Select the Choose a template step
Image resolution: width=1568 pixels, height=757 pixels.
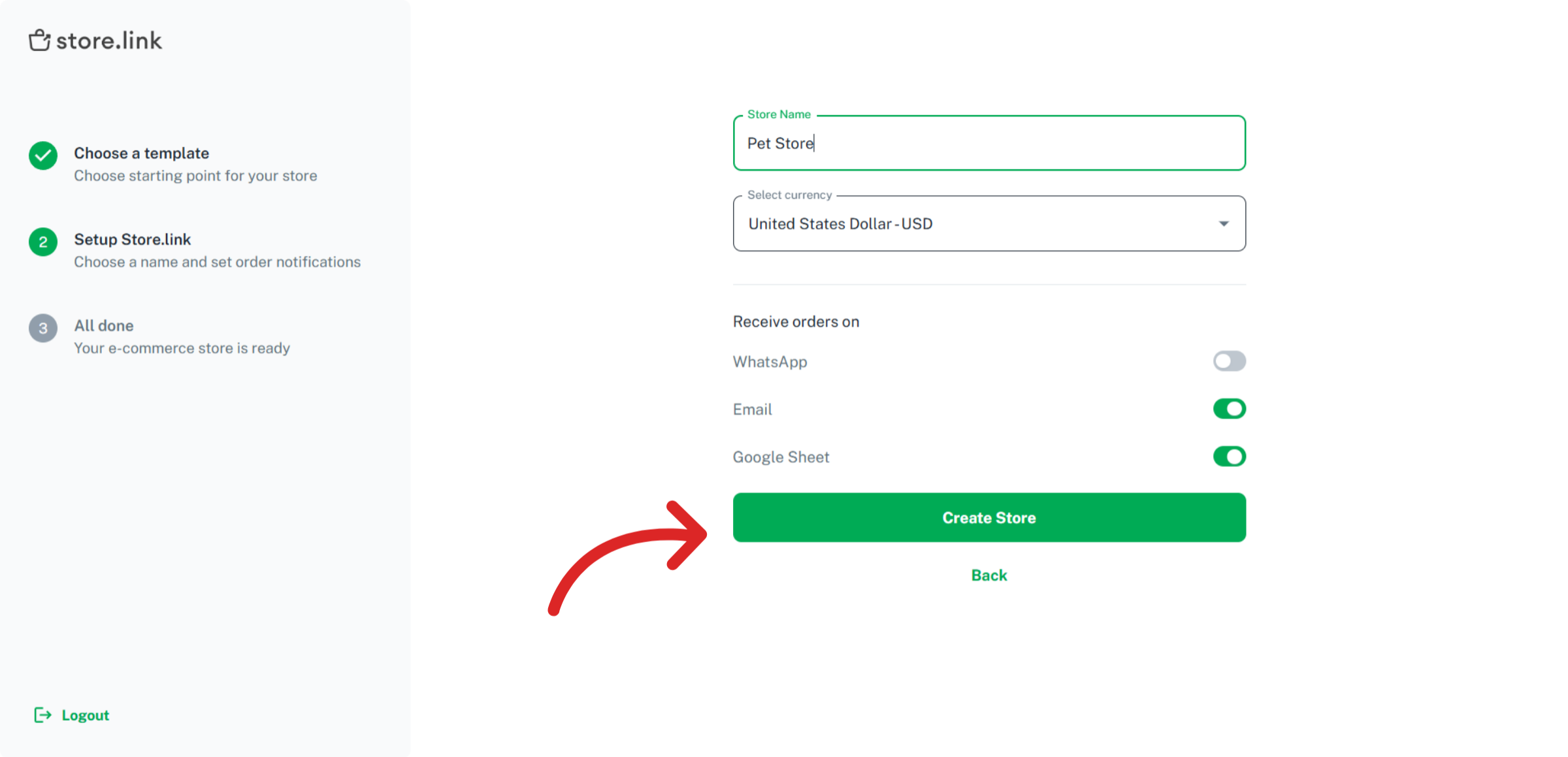pyautogui.click(x=141, y=153)
